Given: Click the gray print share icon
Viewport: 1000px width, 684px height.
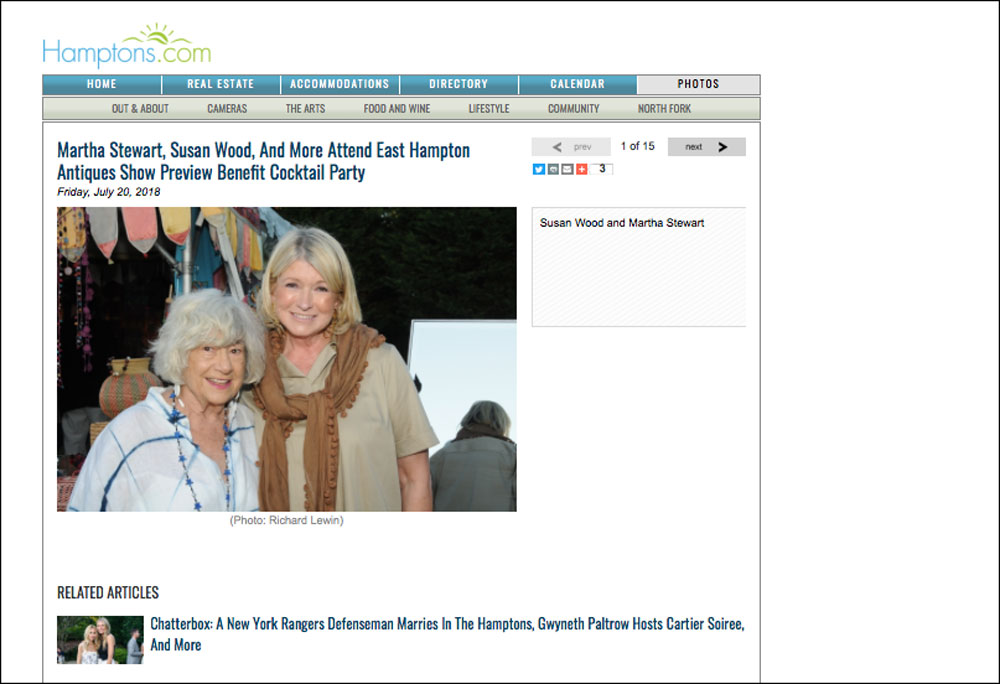Looking at the screenshot, I should (553, 169).
